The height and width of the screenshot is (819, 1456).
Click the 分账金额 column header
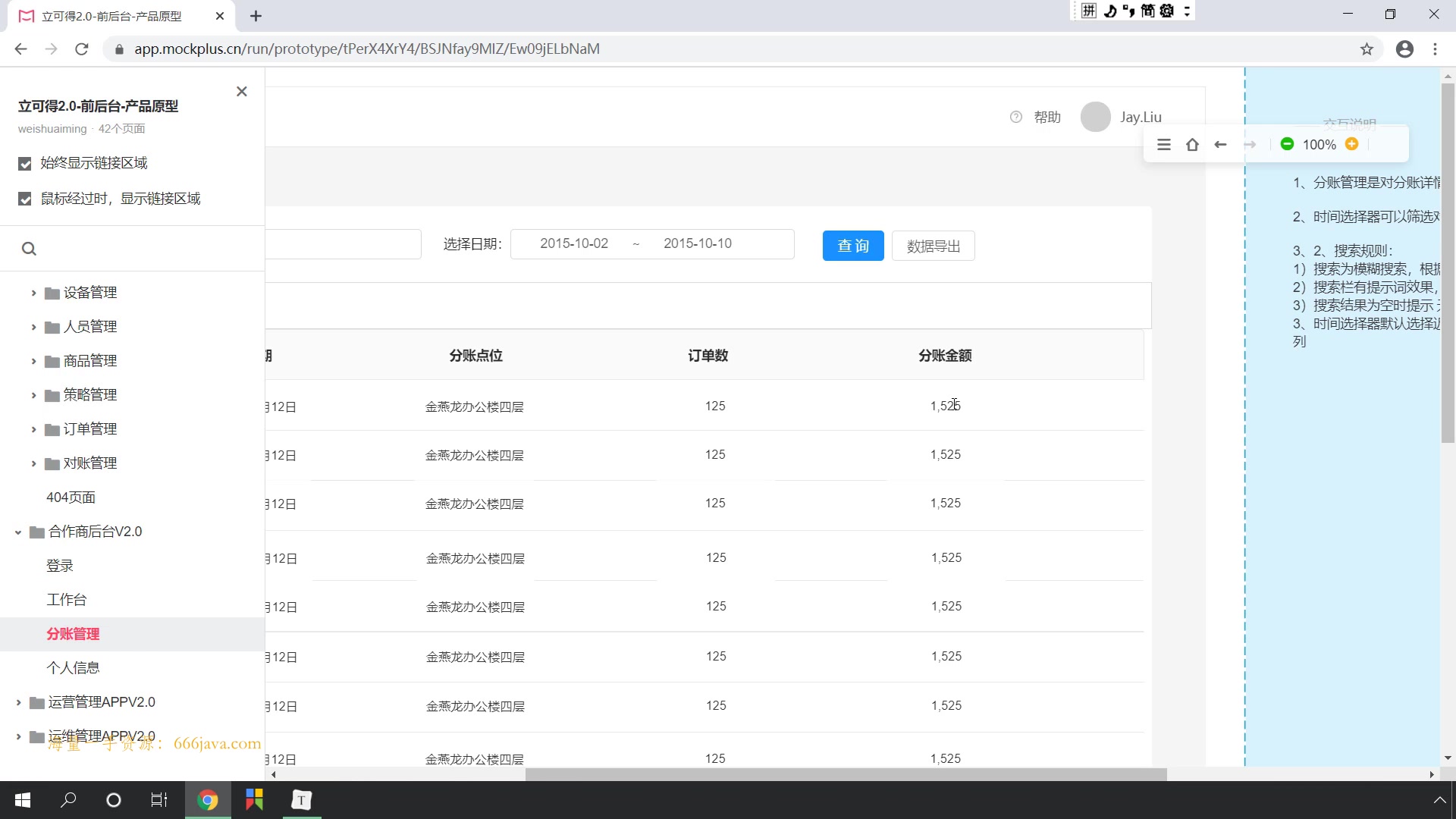tap(945, 356)
